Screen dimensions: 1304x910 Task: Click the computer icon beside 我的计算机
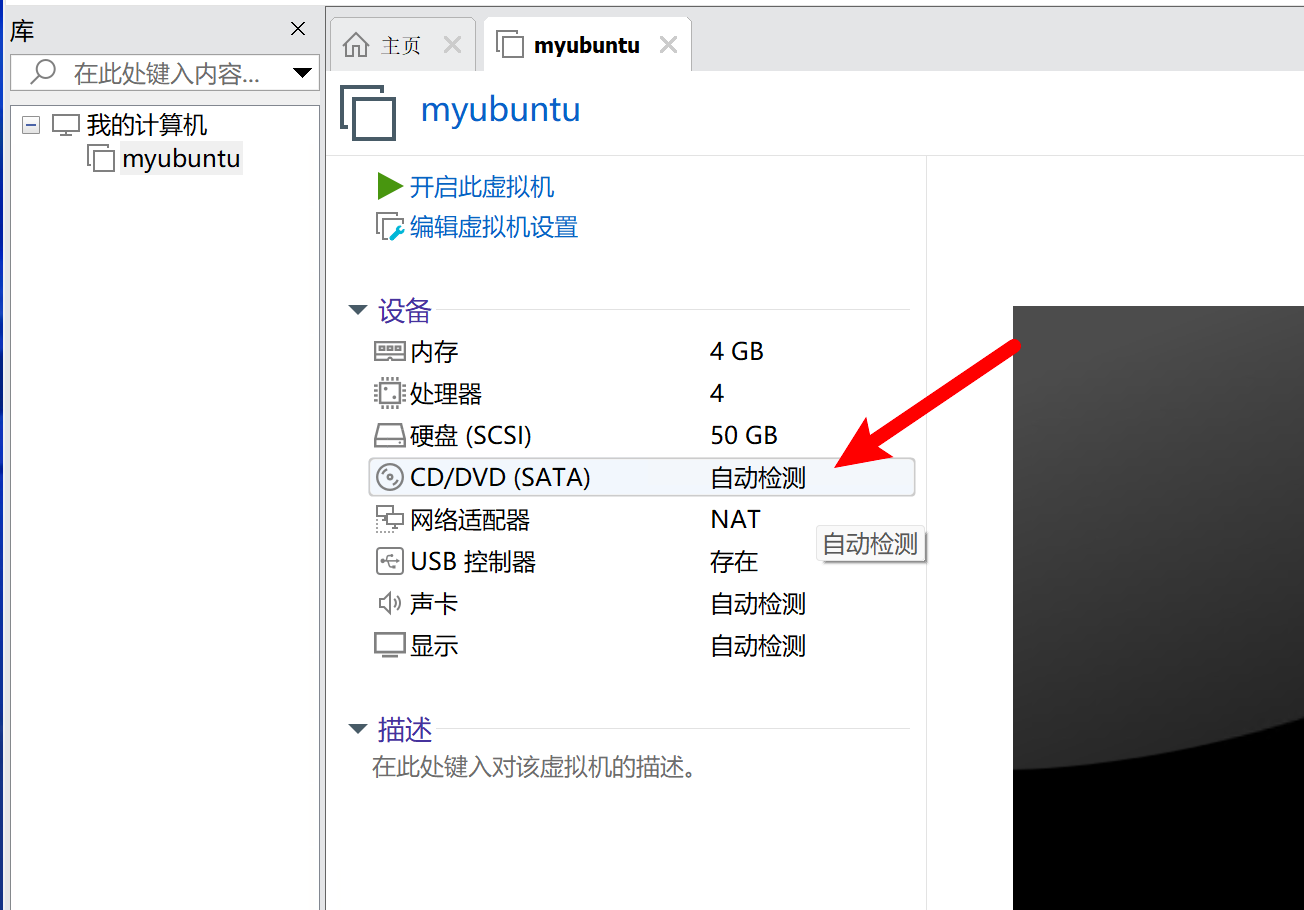(66, 125)
